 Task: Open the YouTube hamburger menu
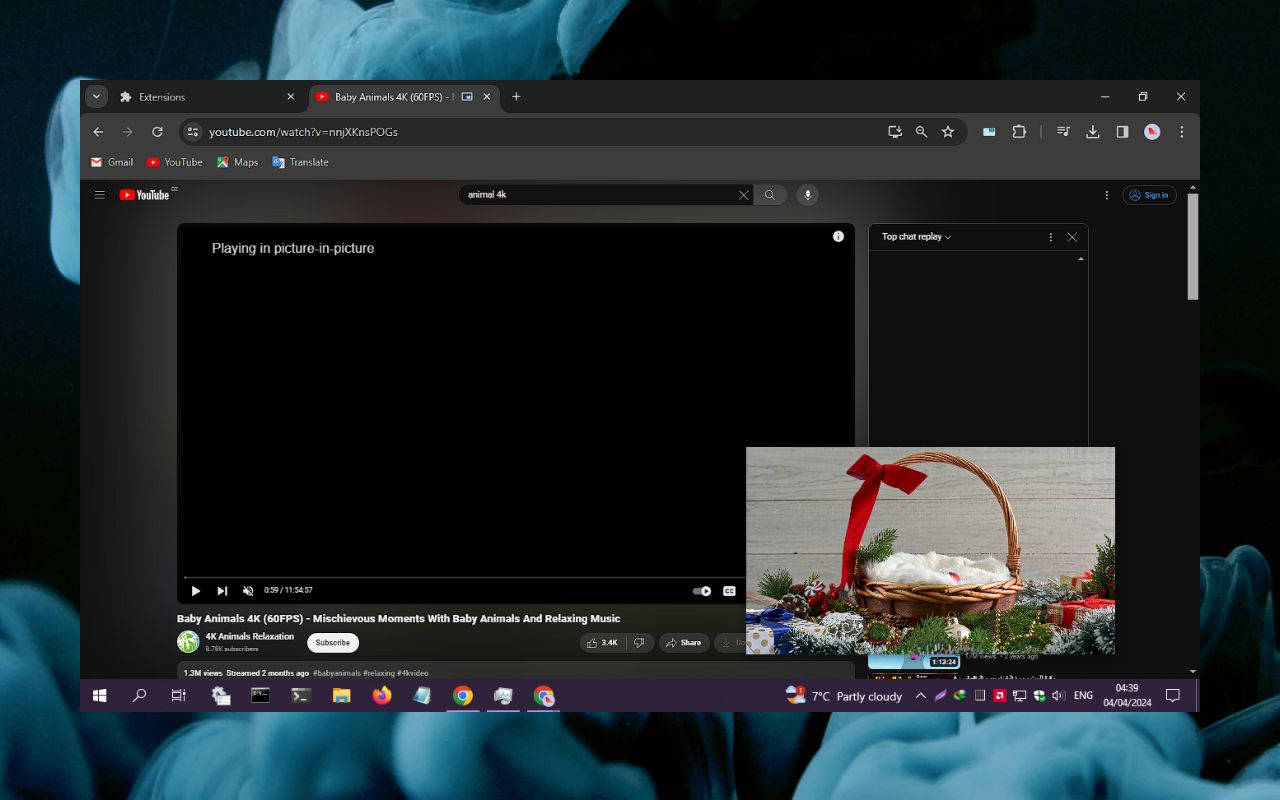point(100,194)
